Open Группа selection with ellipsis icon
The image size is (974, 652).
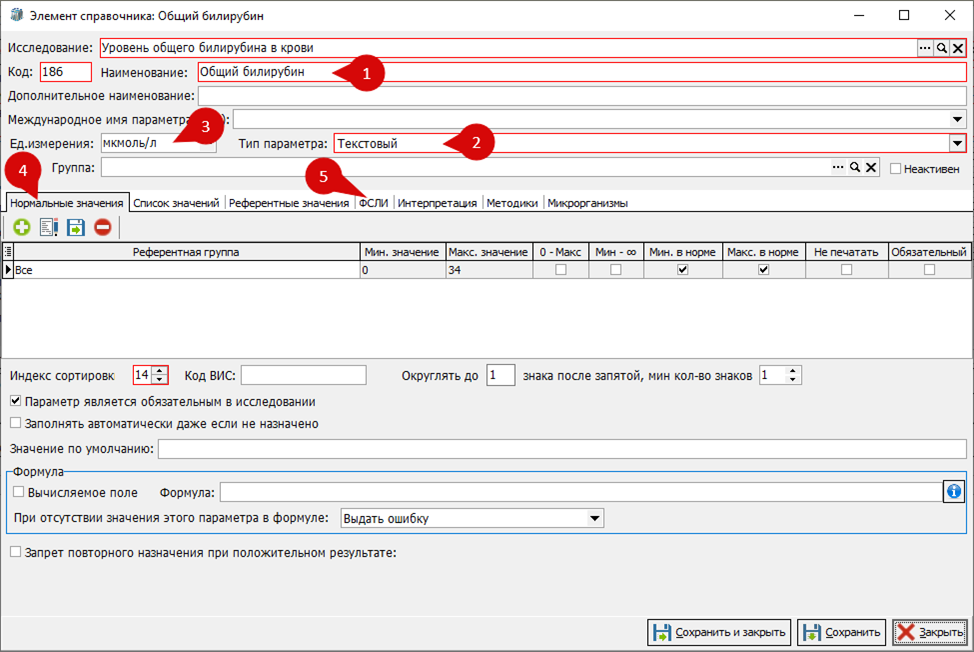(838, 168)
